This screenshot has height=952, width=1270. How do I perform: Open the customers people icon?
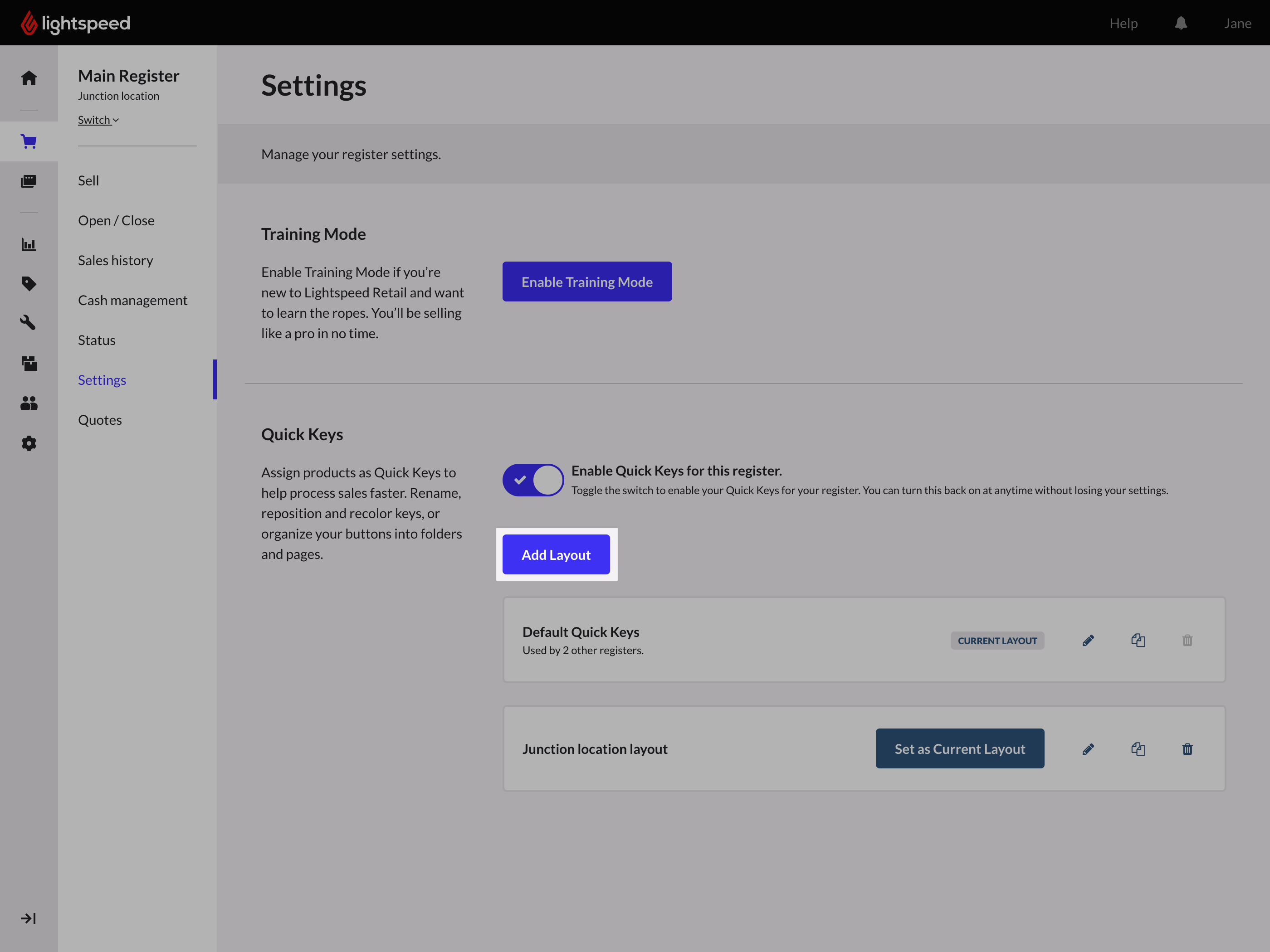pos(29,403)
